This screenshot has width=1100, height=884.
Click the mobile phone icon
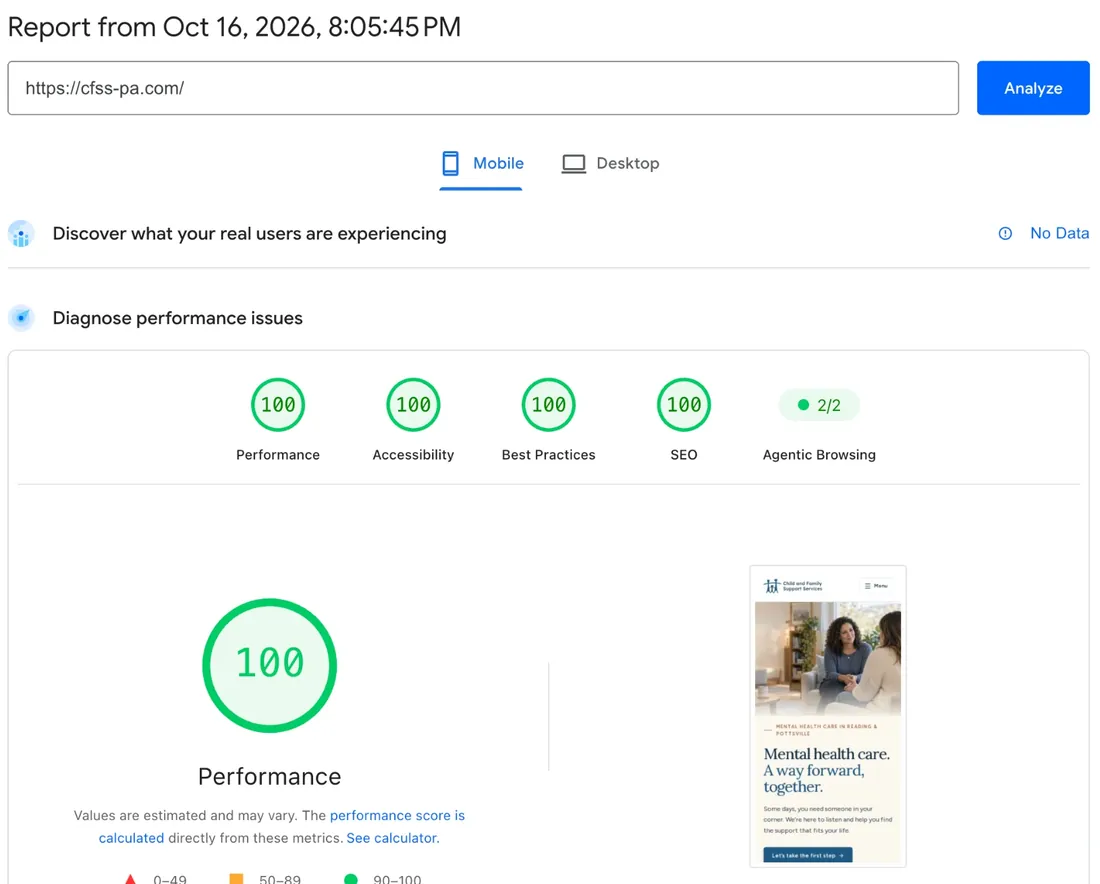pos(450,163)
